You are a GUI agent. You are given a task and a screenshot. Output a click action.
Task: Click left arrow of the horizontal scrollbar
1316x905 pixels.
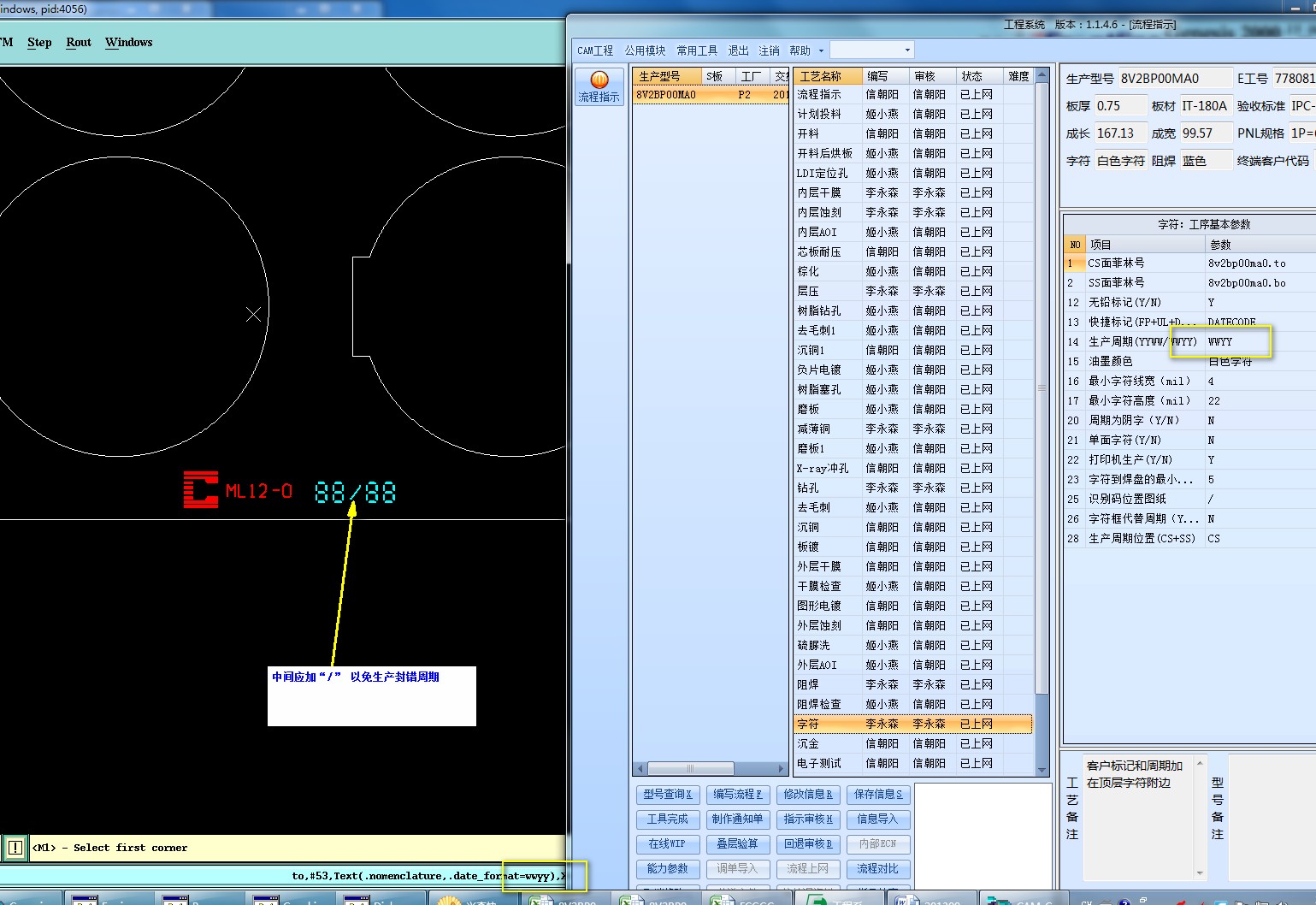click(640, 768)
